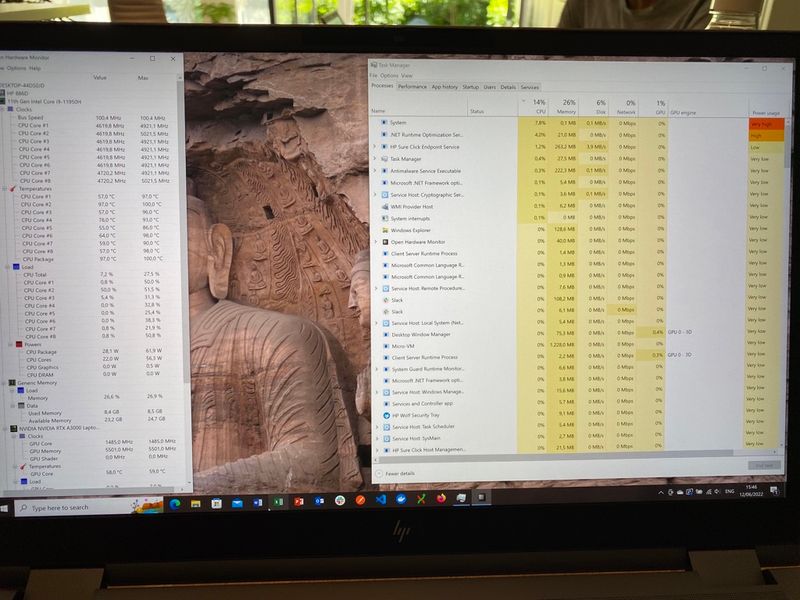This screenshot has height=600, width=800.
Task: Open the View menu in Task Manager
Action: 407,76
